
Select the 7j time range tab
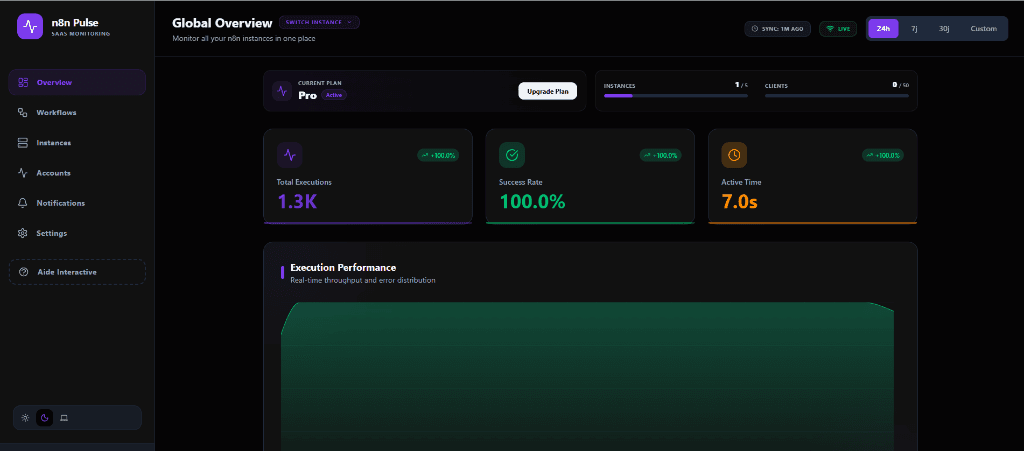pyautogui.click(x=914, y=29)
